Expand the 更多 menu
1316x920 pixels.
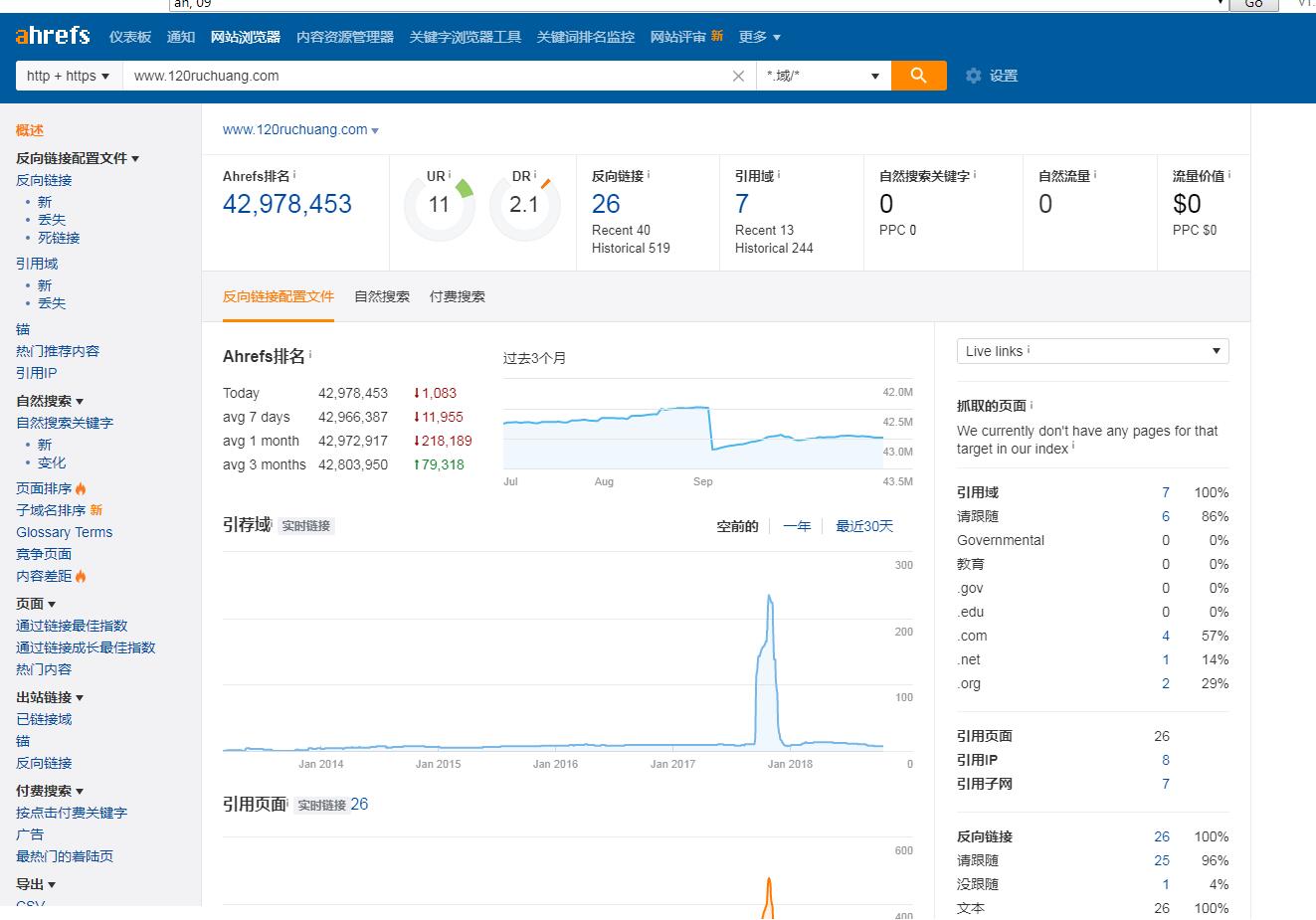pyautogui.click(x=759, y=37)
